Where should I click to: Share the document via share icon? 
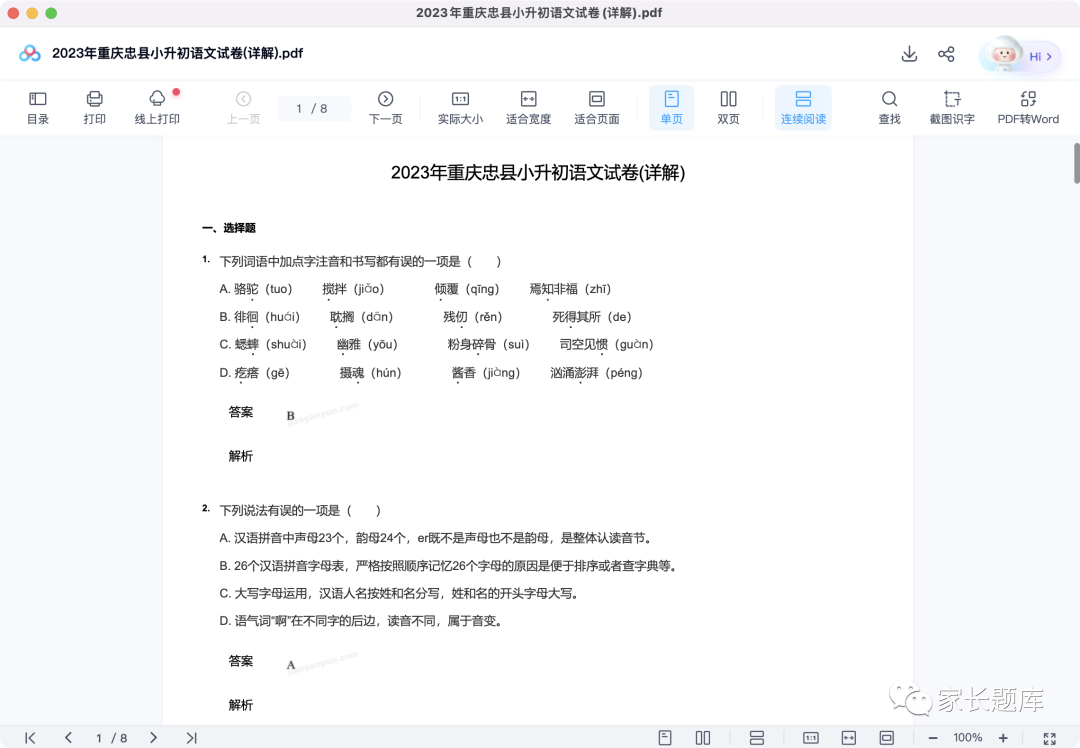pos(946,54)
